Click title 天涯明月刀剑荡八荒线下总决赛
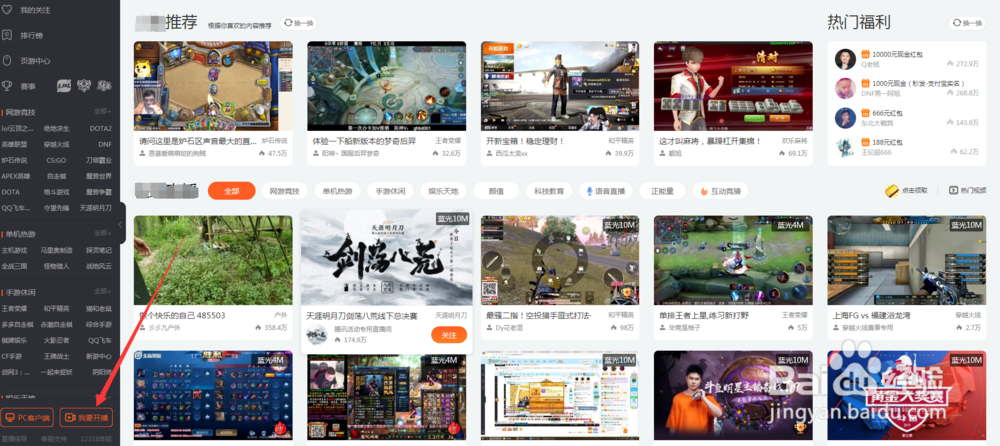Screen dimensions: 1000x446 (362, 315)
